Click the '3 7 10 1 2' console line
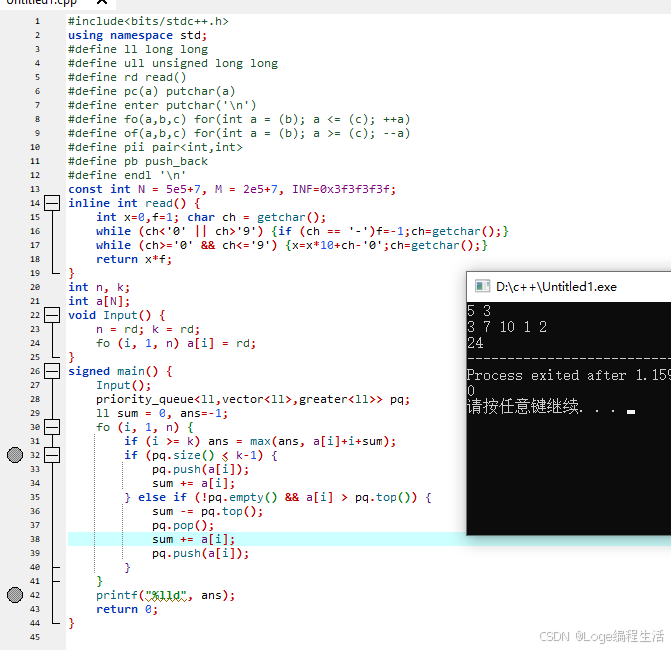The height and width of the screenshot is (650, 671). coord(507,327)
